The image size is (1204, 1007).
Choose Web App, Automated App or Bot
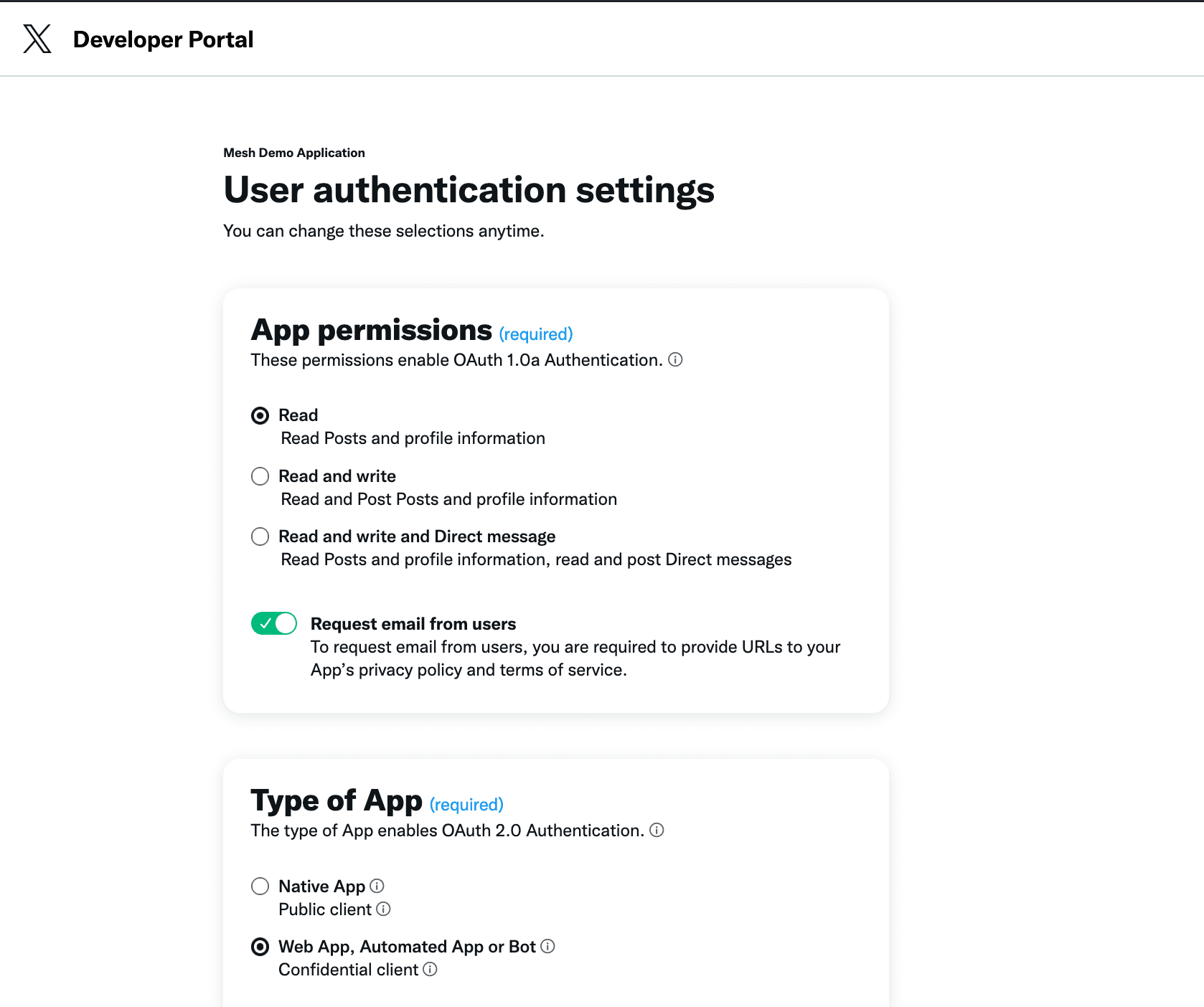(x=260, y=947)
